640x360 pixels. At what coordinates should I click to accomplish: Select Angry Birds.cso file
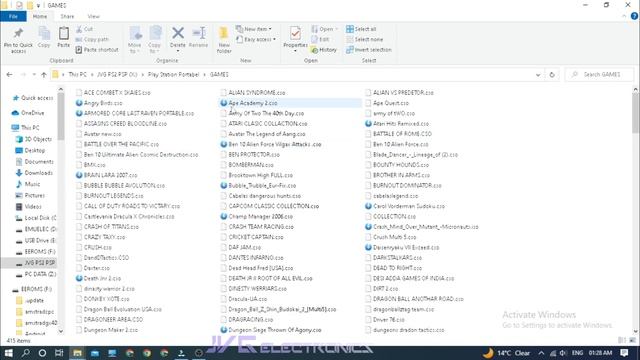coord(99,103)
